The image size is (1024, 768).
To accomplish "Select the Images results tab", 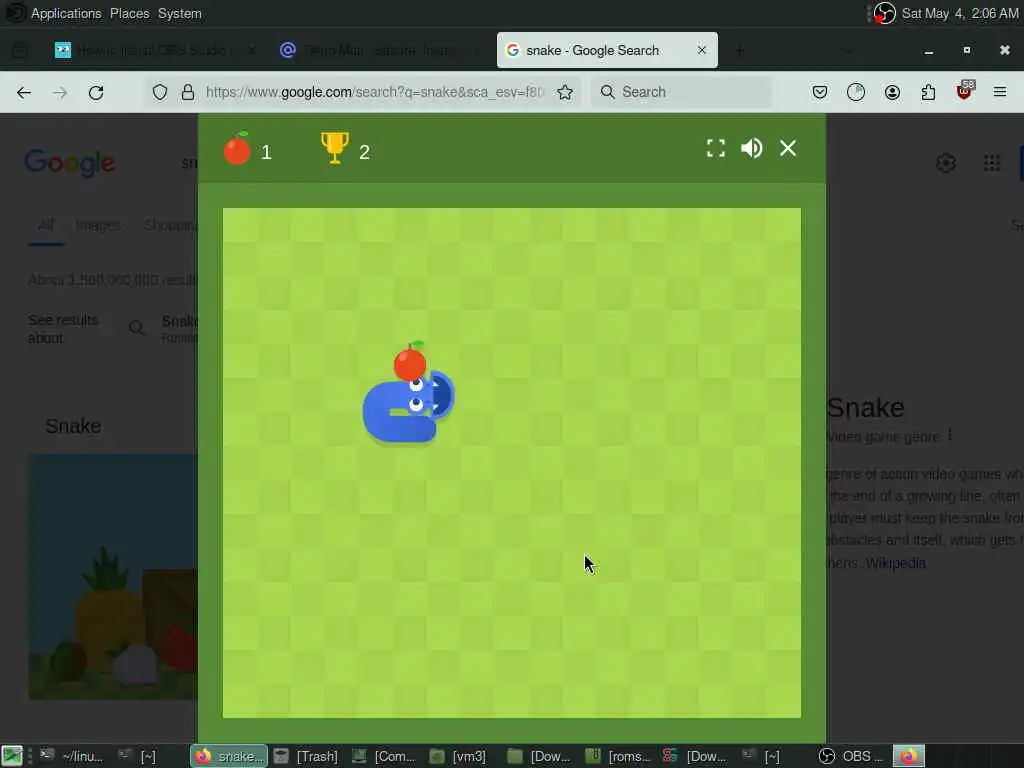I will [98, 225].
